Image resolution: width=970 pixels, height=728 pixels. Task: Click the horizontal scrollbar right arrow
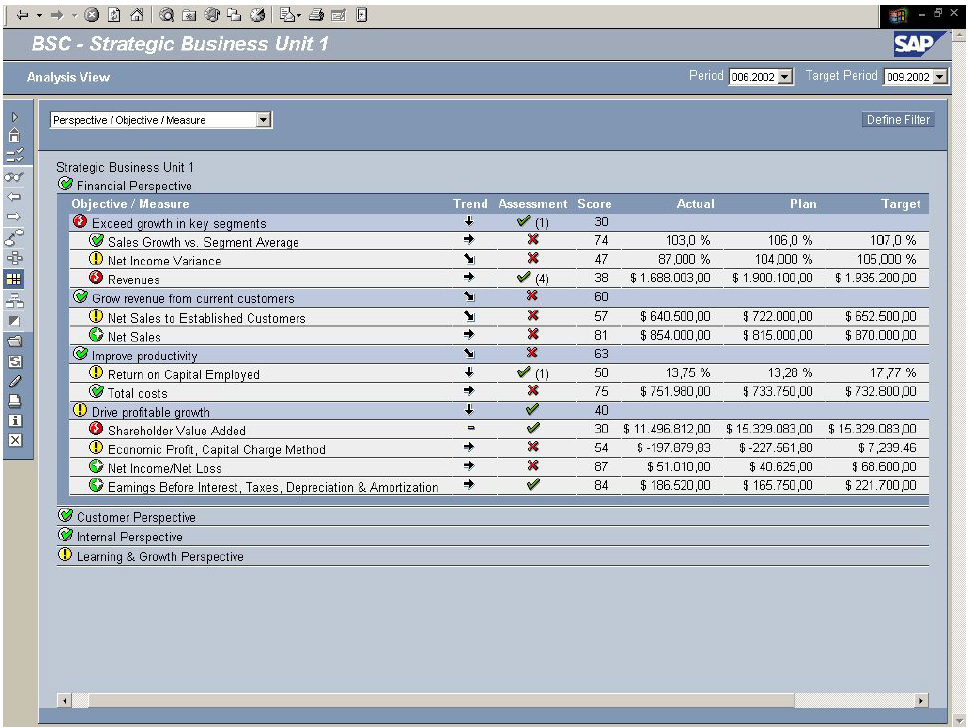pos(921,700)
